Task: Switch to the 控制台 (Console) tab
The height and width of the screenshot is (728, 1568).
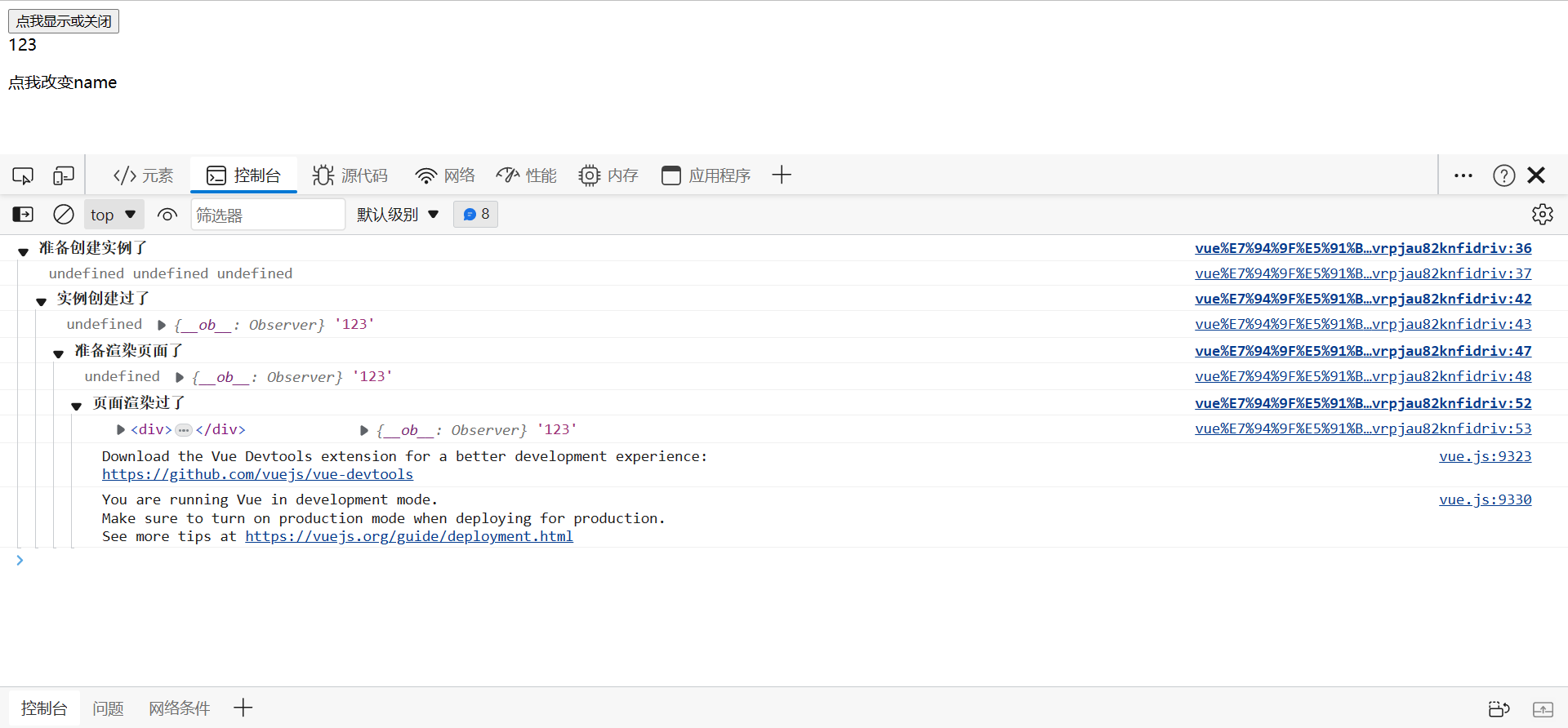Action: pyautogui.click(x=243, y=175)
